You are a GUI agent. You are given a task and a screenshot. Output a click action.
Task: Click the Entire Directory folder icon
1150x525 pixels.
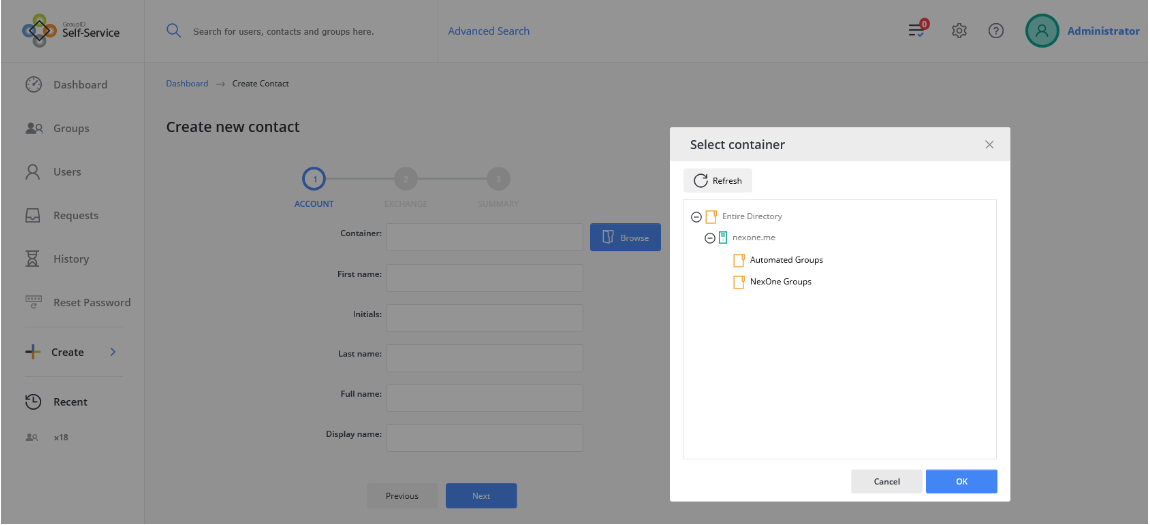[711, 216]
